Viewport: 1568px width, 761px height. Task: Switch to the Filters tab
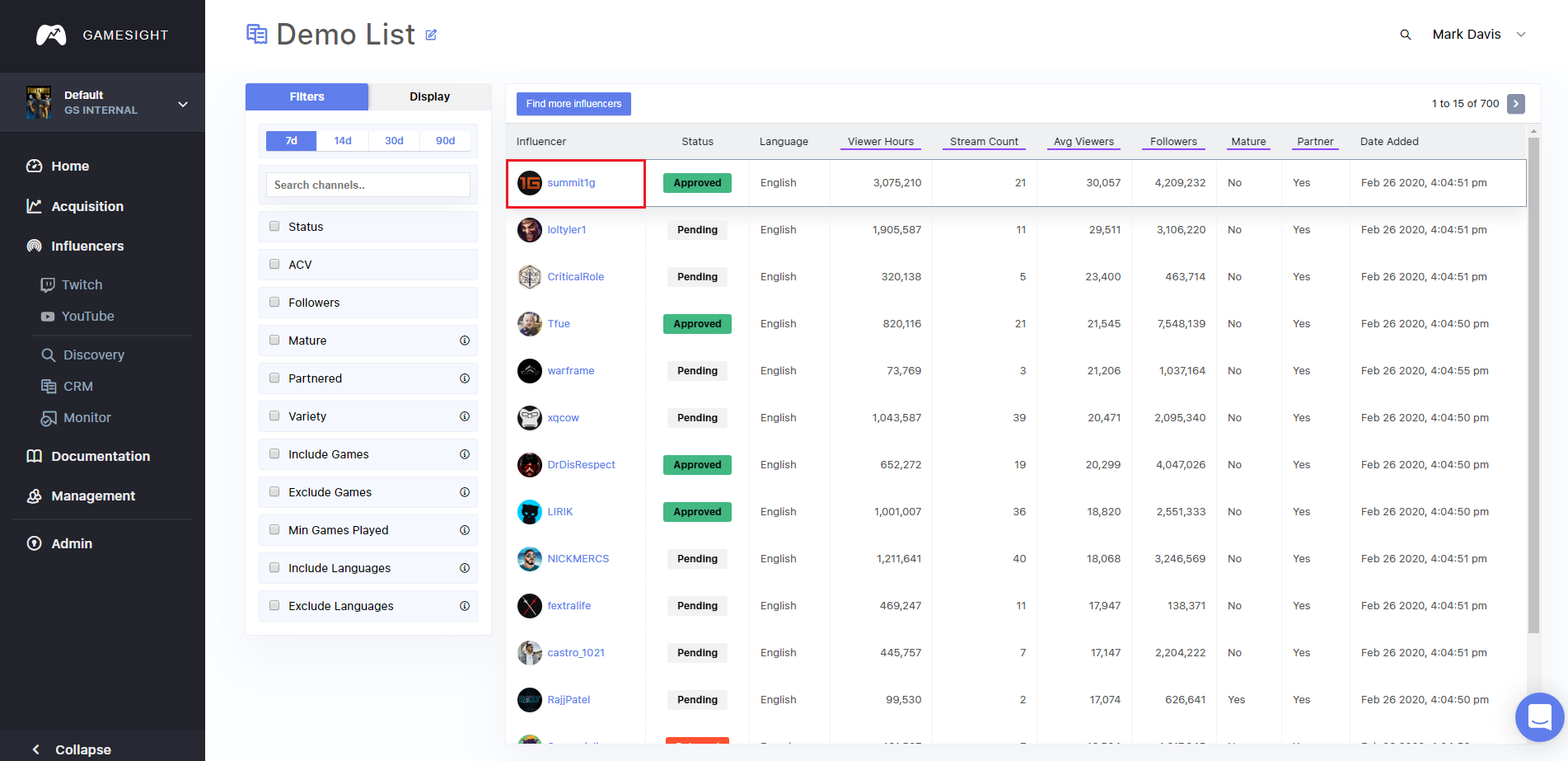(307, 96)
